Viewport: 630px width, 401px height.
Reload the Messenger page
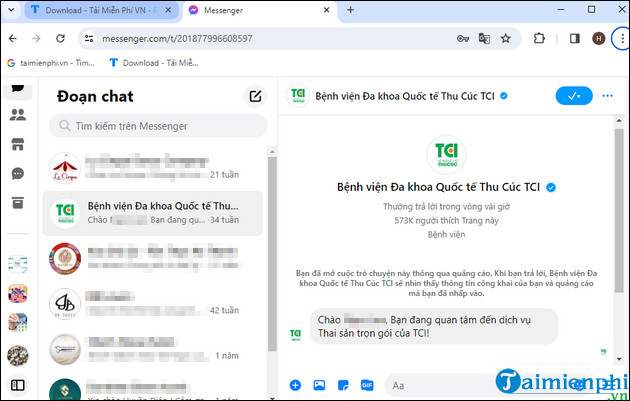(60, 39)
